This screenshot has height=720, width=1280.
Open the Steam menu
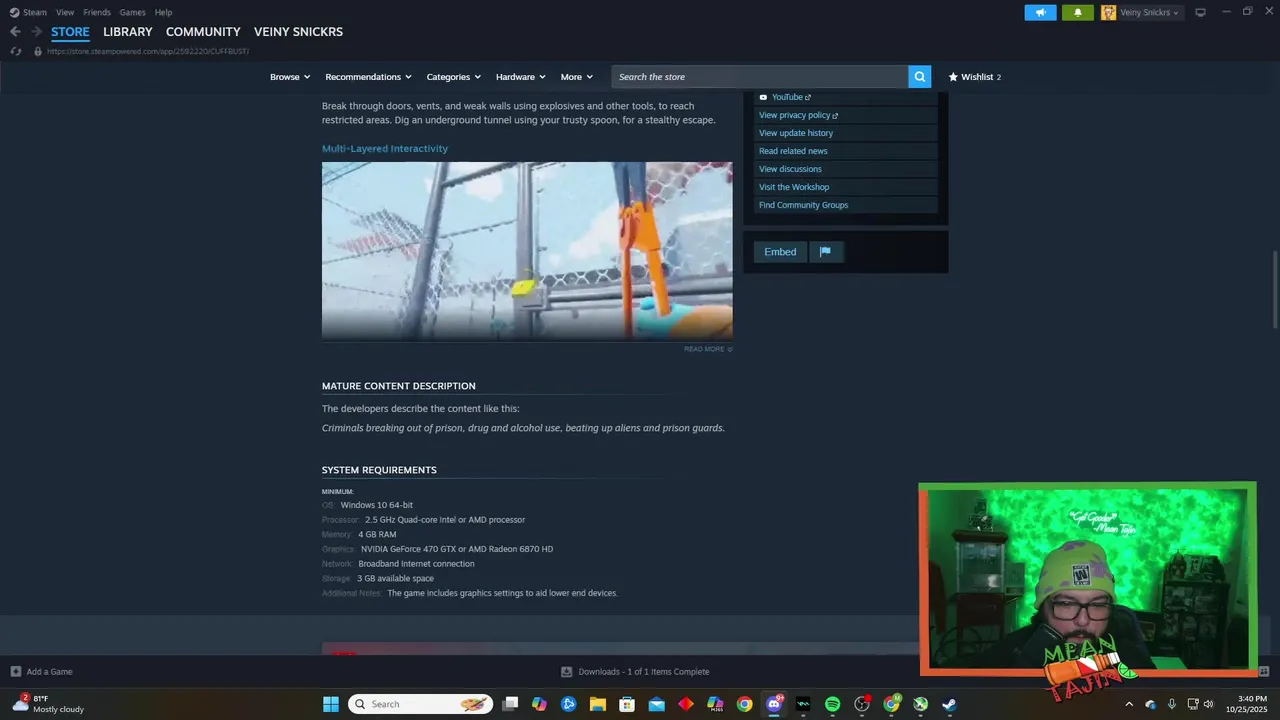click(35, 12)
